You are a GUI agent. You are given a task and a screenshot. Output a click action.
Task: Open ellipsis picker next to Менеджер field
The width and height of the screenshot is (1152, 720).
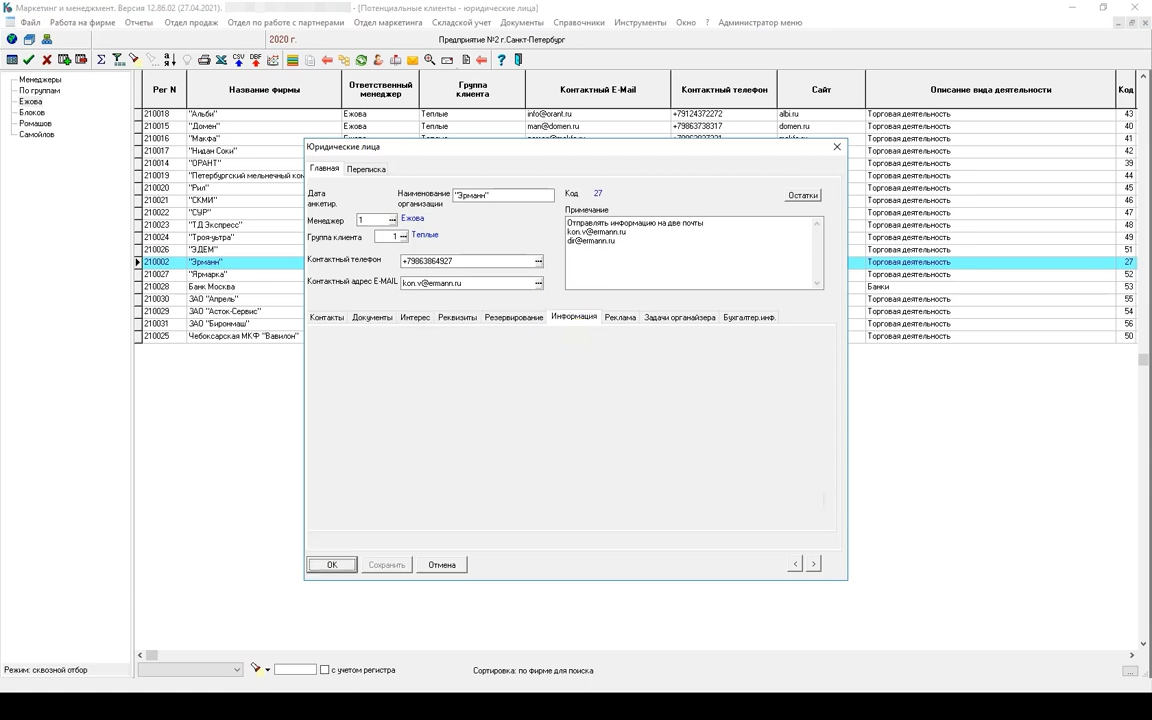(392, 220)
